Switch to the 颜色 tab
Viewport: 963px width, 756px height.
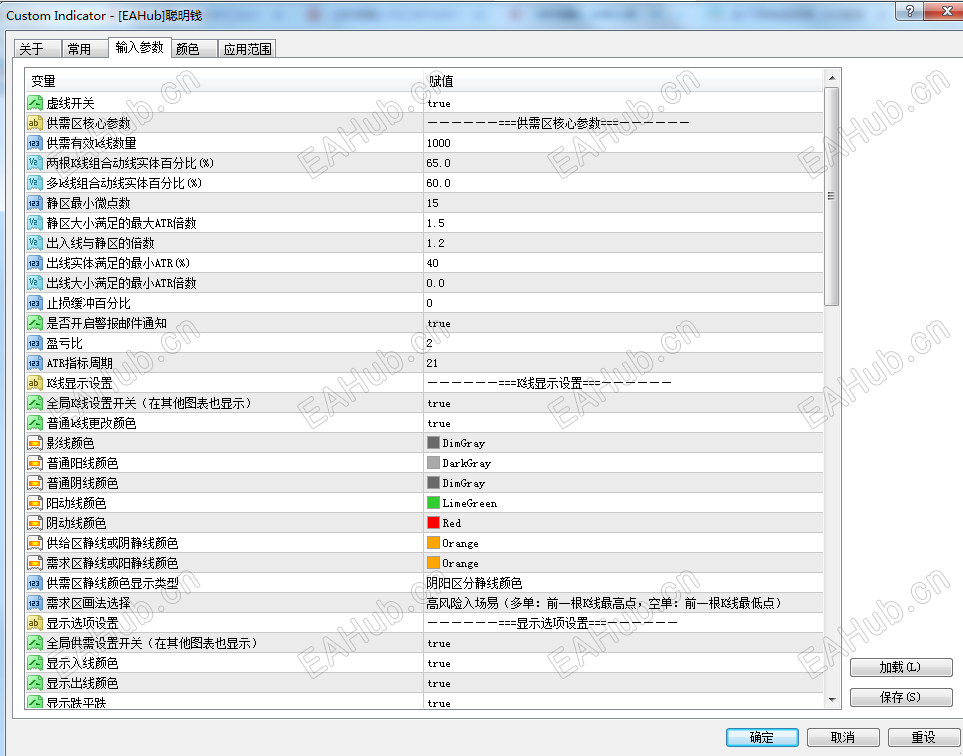pyautogui.click(x=193, y=49)
